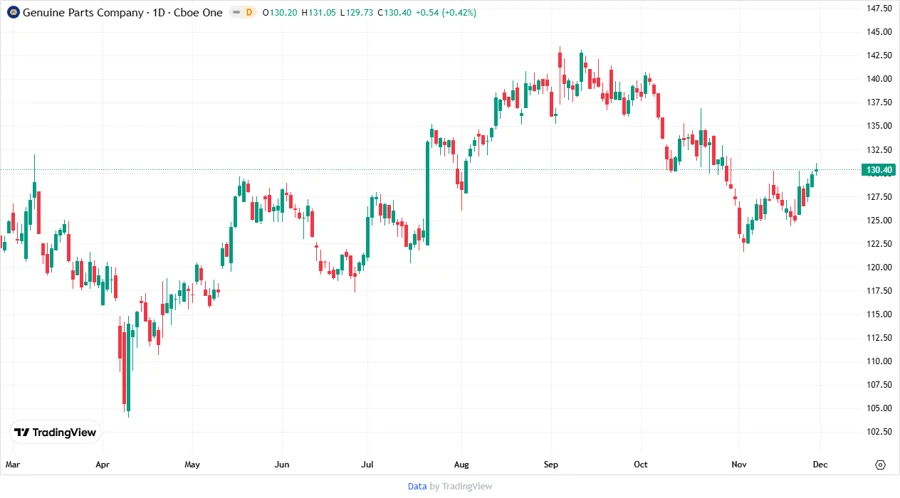
Task: Click the 102.50 price axis label
Action: tap(879, 432)
